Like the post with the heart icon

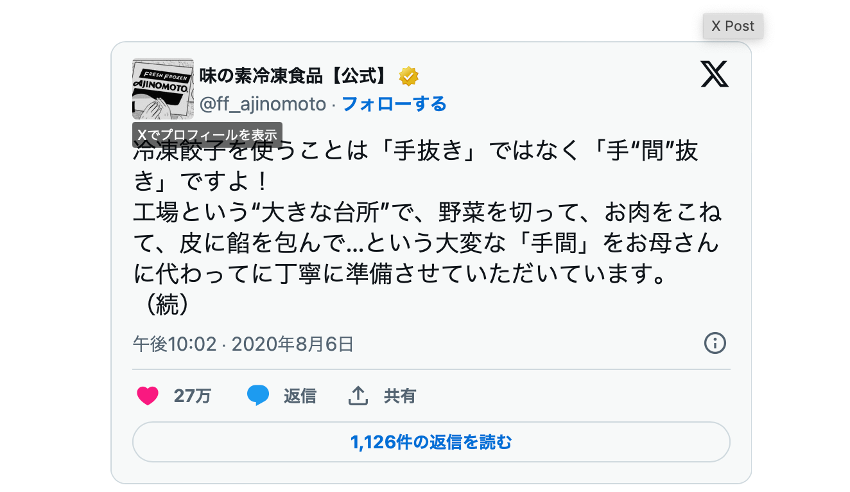pos(147,396)
